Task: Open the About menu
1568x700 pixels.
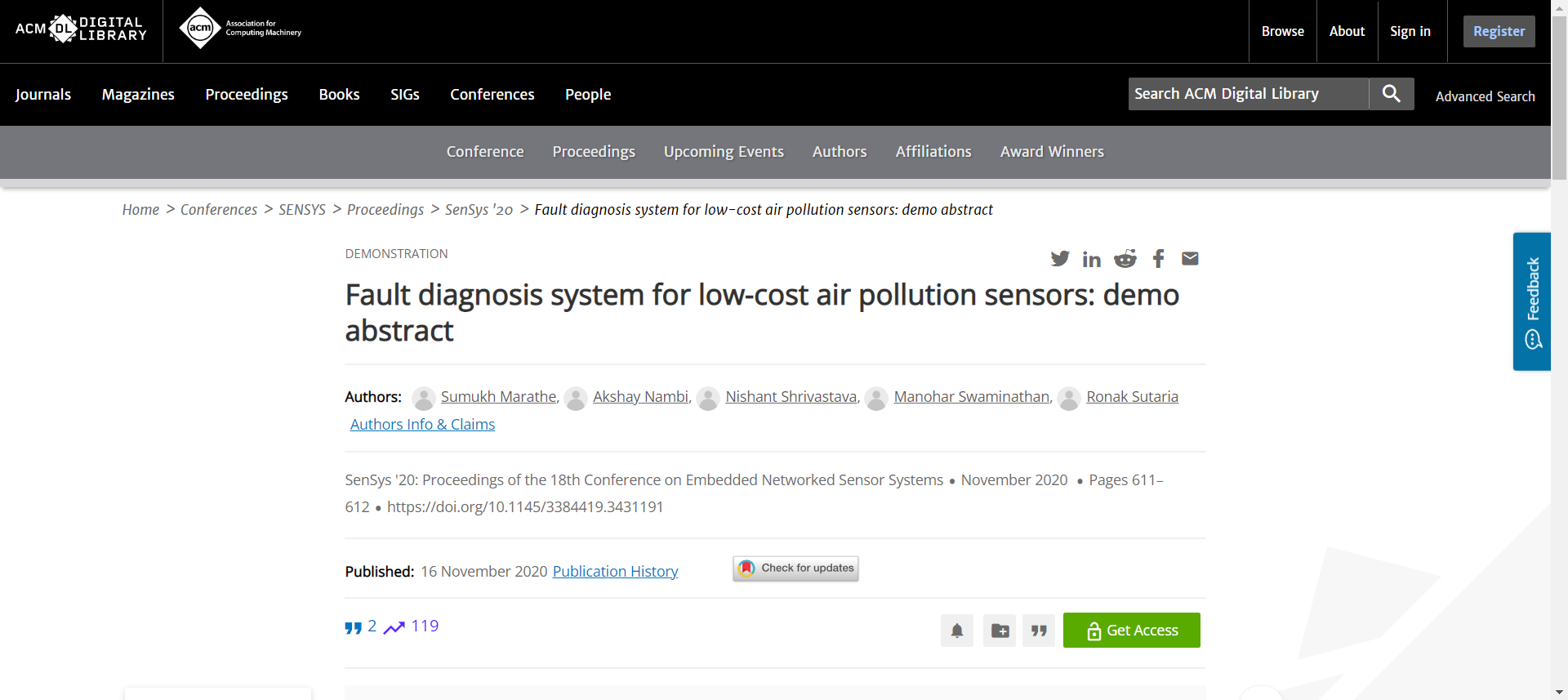Action: tap(1347, 31)
